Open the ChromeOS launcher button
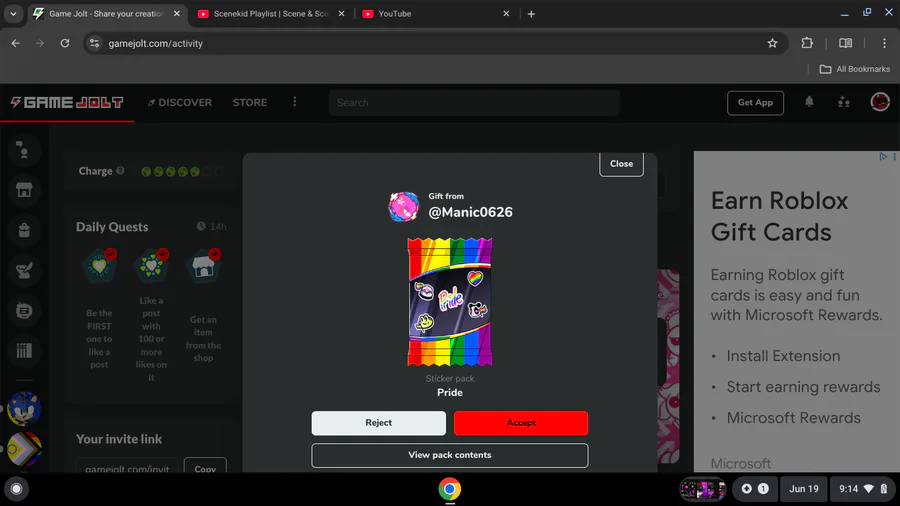The image size is (900, 506). pyautogui.click(x=17, y=489)
